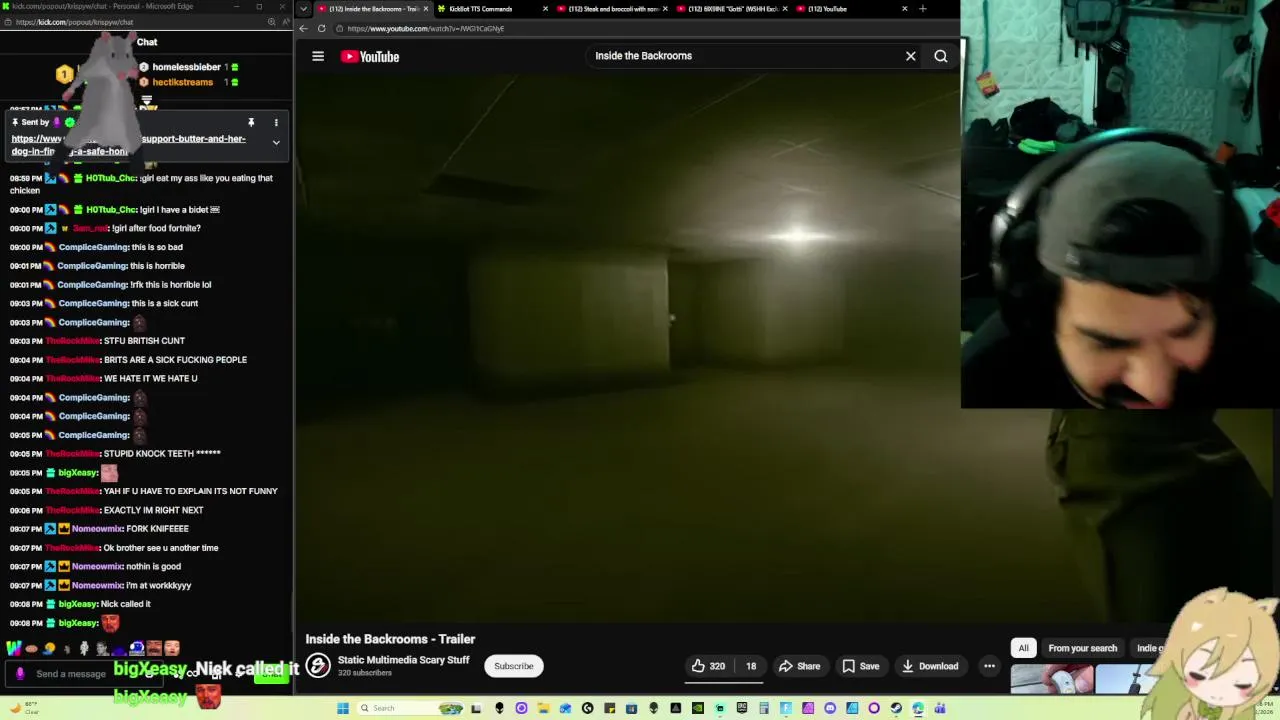The height and width of the screenshot is (720, 1280).
Task: Go to YouTube home via logo
Action: click(x=370, y=57)
